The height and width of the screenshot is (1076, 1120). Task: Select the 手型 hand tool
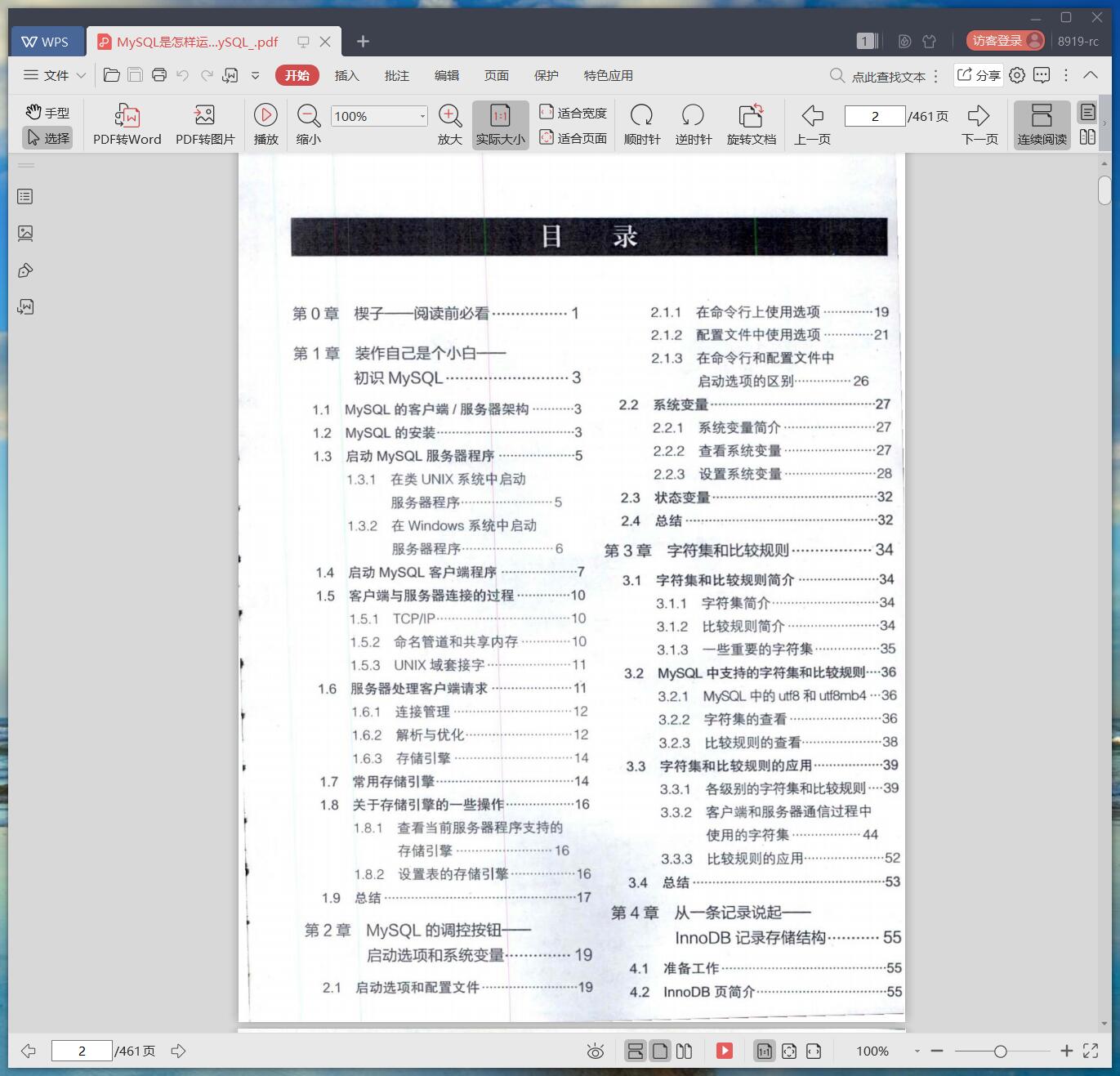pyautogui.click(x=47, y=113)
